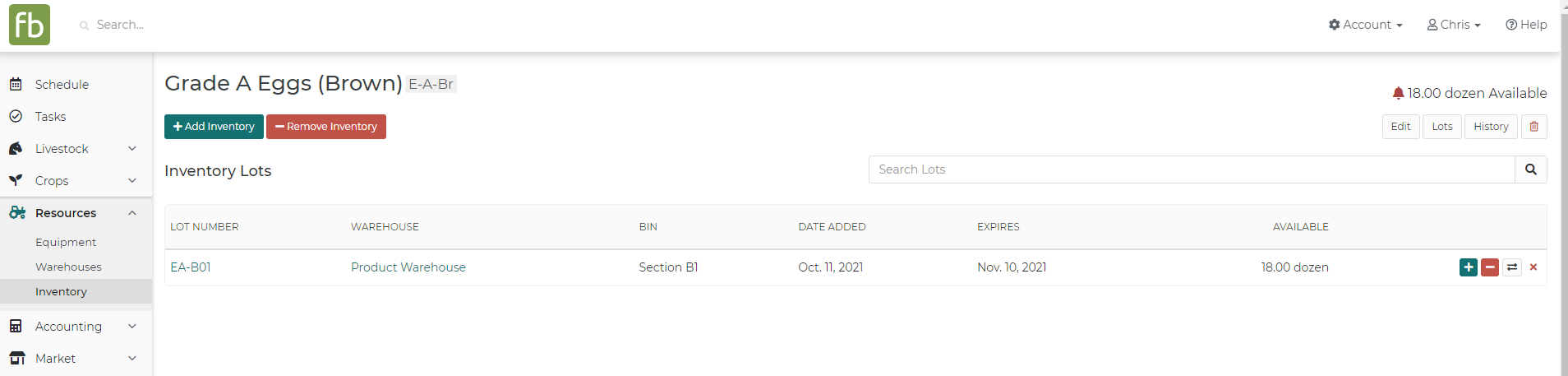The width and height of the screenshot is (1568, 376).
Task: Click the red trash delete icon
Action: click(1533, 127)
